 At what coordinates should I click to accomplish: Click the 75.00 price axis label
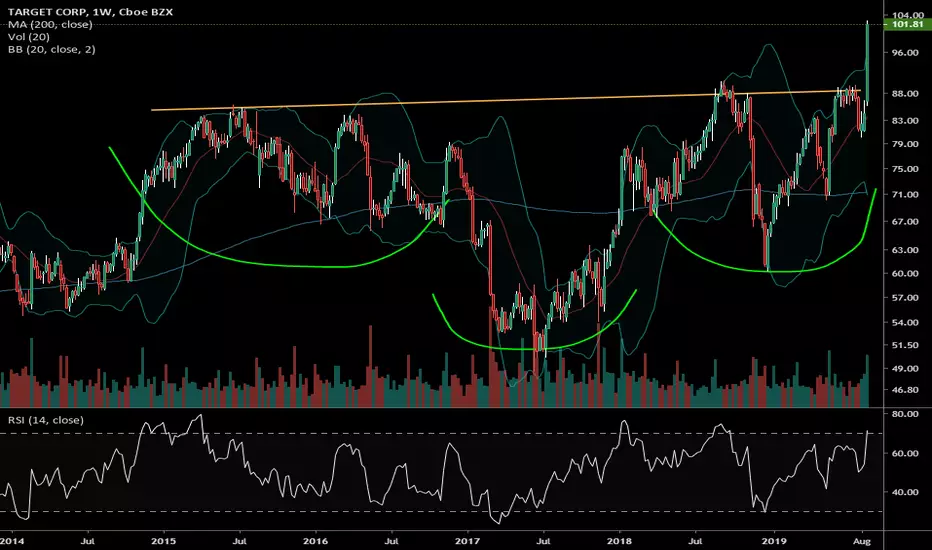pos(905,169)
